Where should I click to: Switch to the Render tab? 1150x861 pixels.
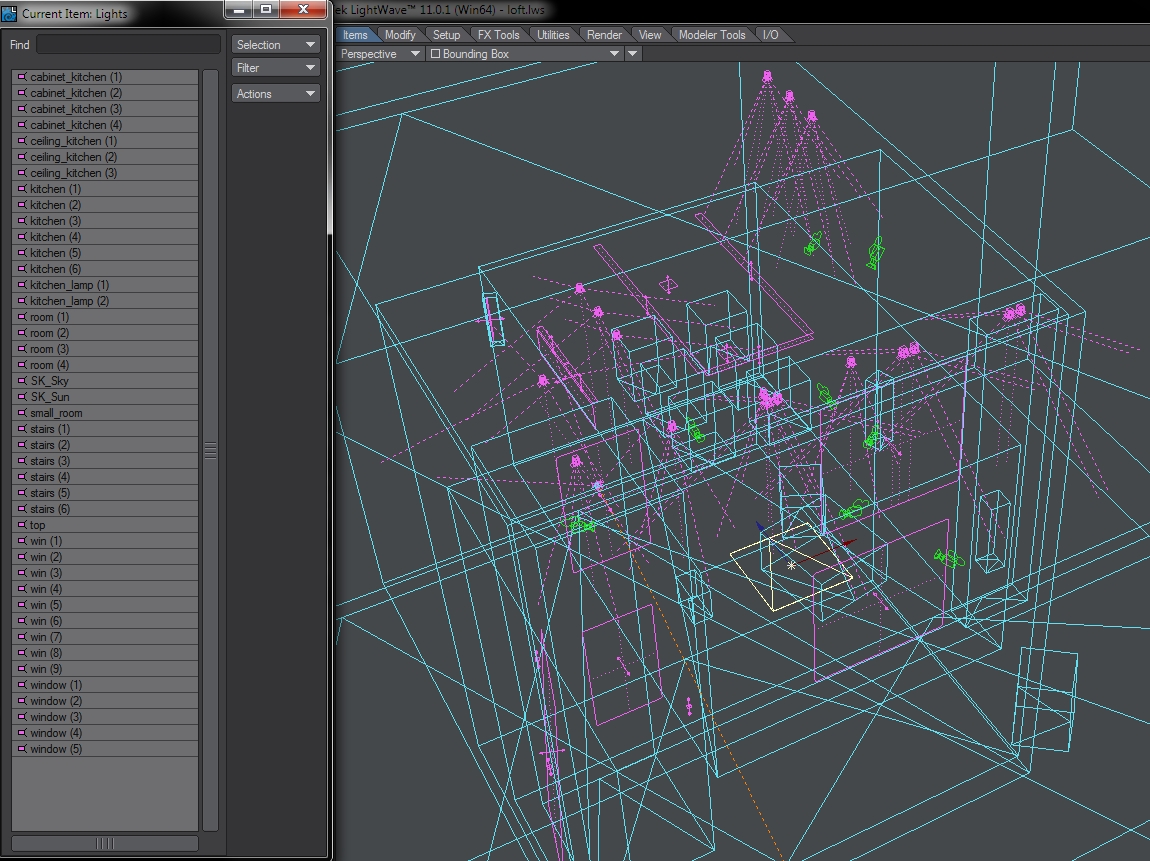[x=604, y=35]
